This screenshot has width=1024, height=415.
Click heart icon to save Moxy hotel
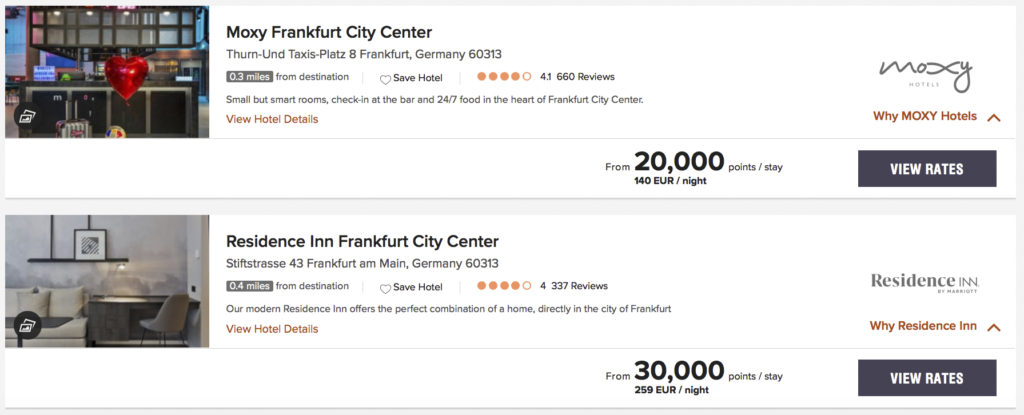click(x=385, y=79)
